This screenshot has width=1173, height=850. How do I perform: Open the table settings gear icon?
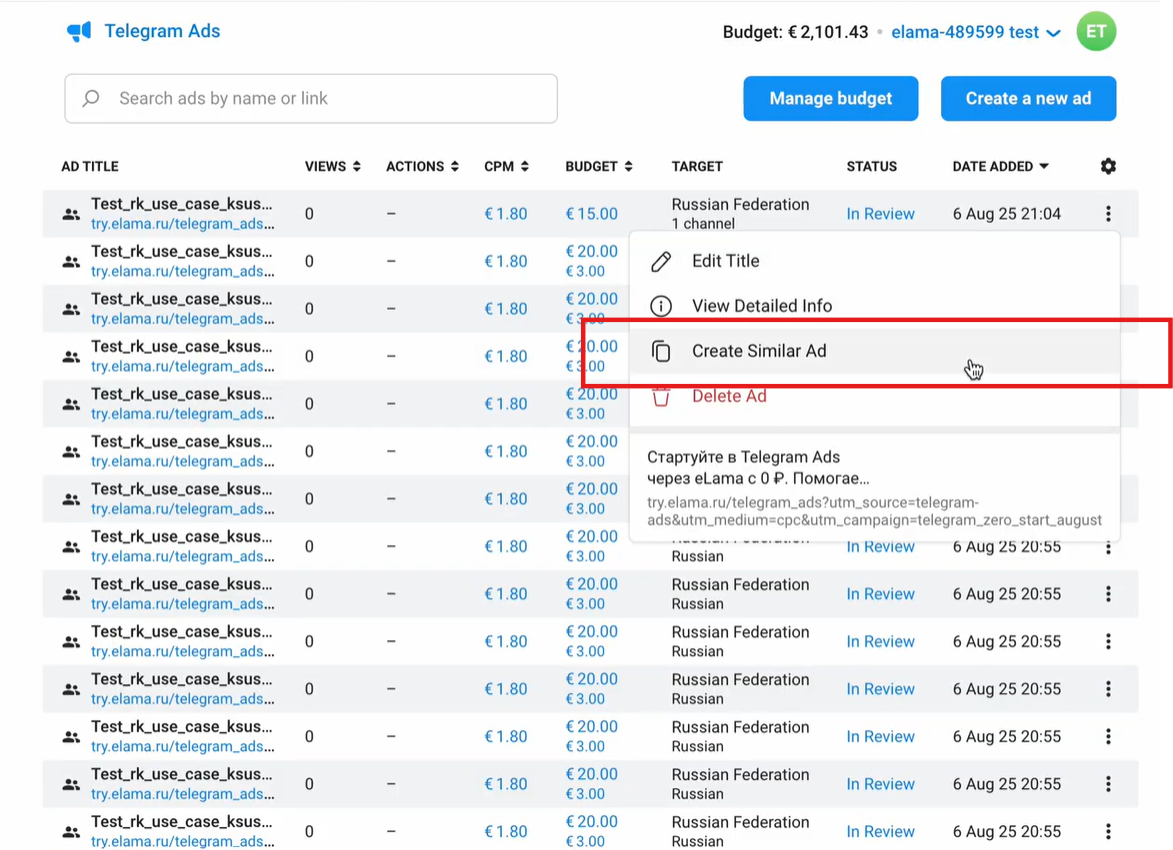[x=1108, y=166]
